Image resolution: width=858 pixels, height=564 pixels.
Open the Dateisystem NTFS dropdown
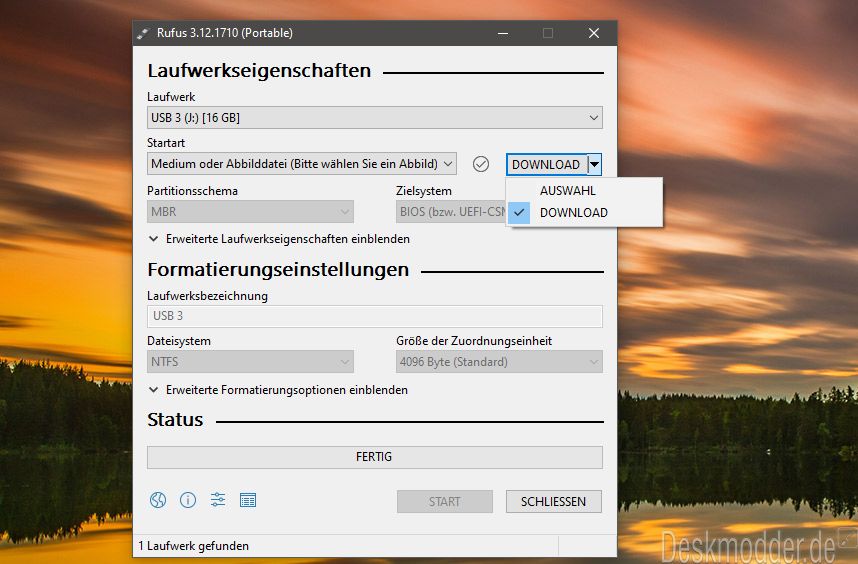250,362
